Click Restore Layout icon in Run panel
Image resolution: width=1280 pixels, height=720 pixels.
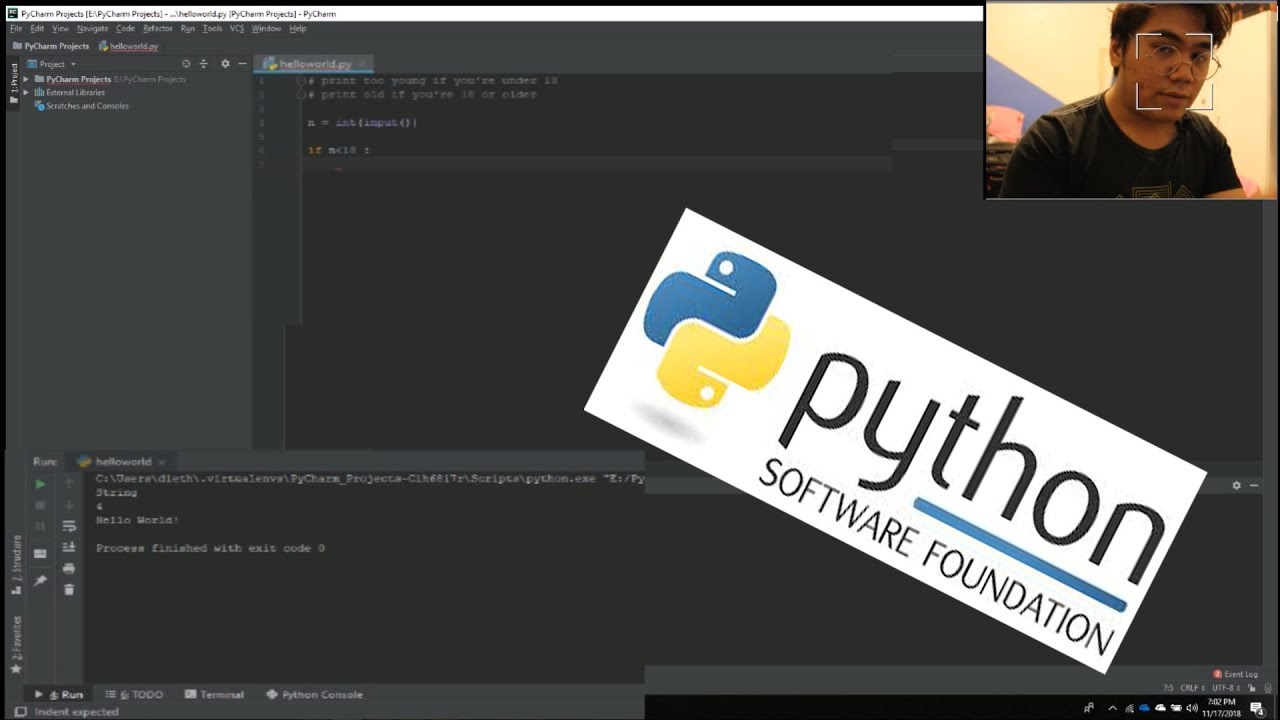[x=40, y=553]
